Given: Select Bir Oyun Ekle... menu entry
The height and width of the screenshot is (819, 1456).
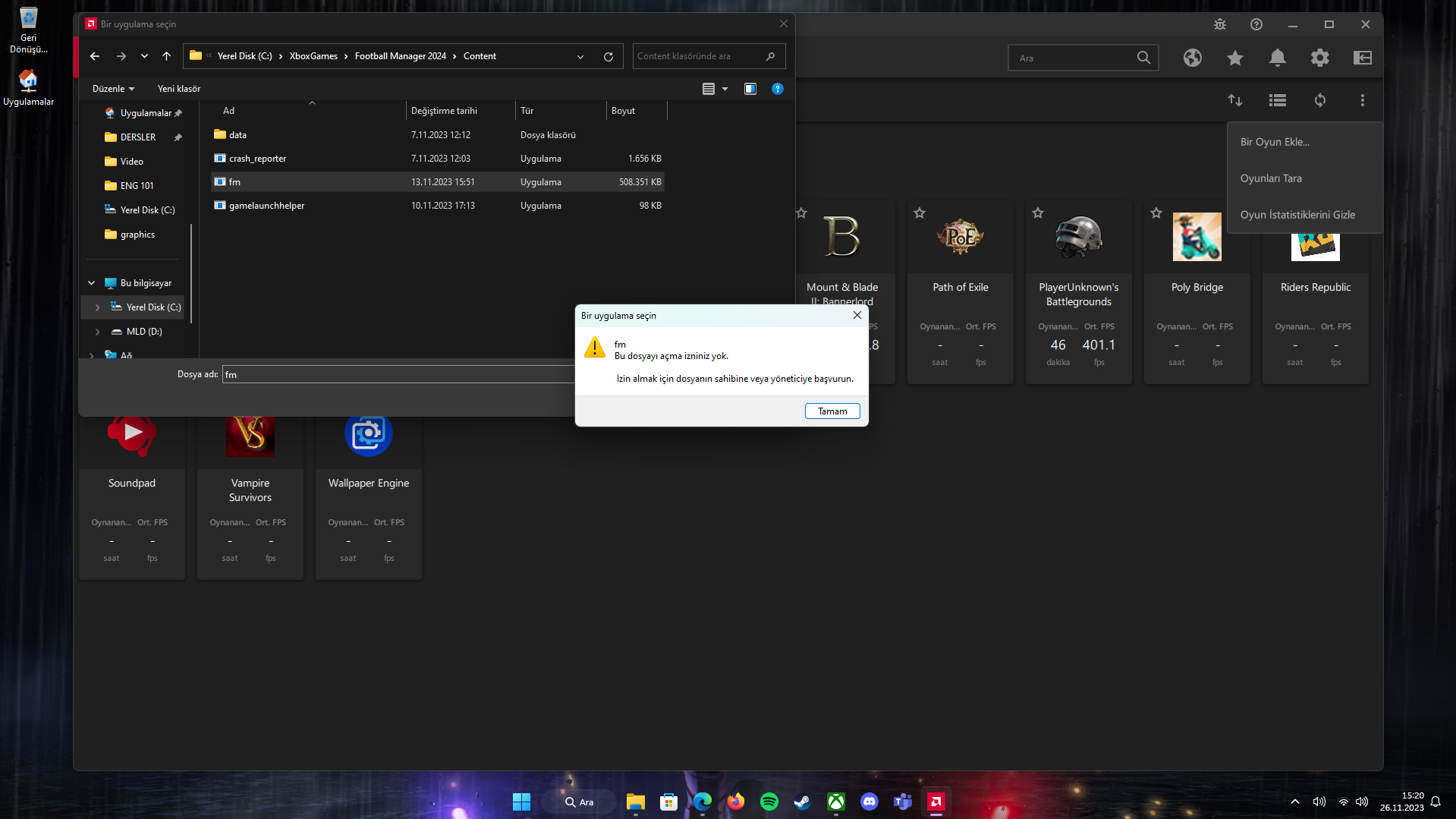Looking at the screenshot, I should pos(1305,142).
